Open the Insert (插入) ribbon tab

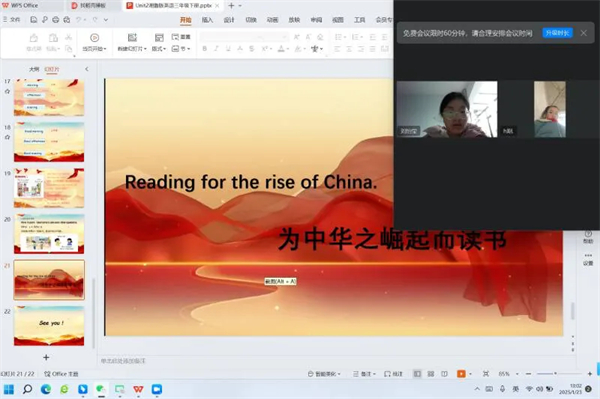click(x=207, y=20)
